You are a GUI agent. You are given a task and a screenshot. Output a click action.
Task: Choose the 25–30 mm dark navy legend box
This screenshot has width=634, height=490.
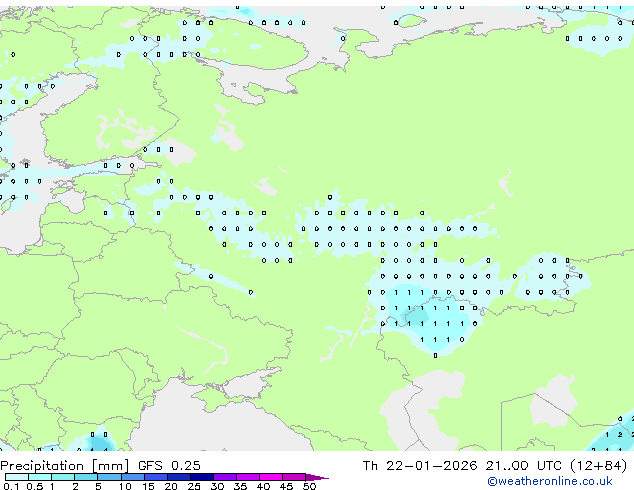(202, 477)
